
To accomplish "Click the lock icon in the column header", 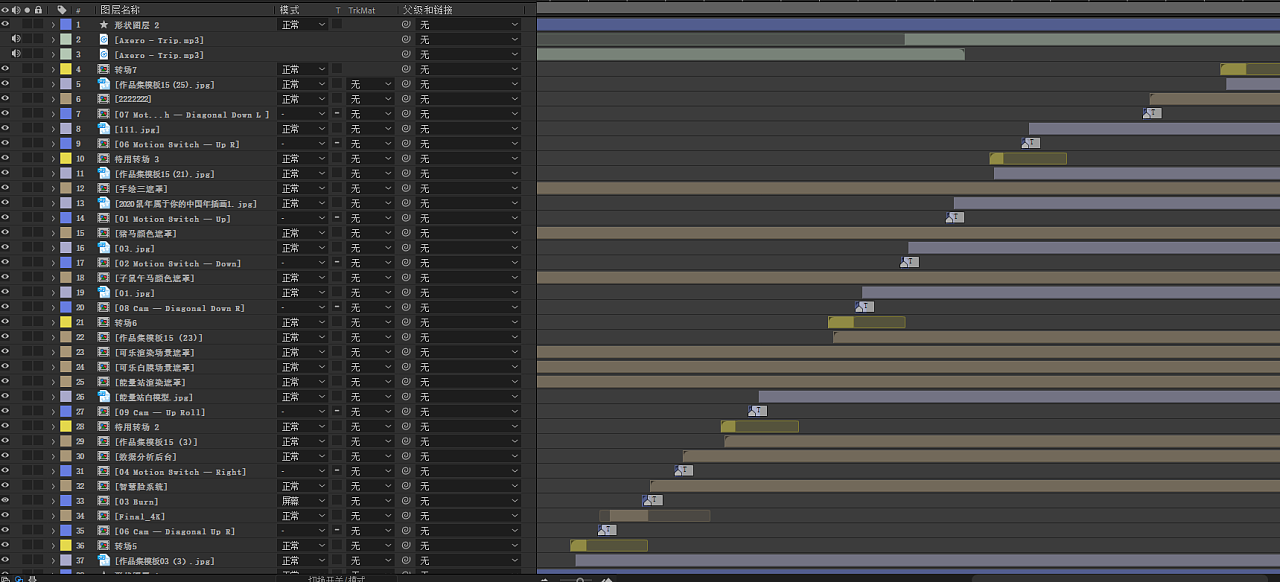I will [x=38, y=9].
